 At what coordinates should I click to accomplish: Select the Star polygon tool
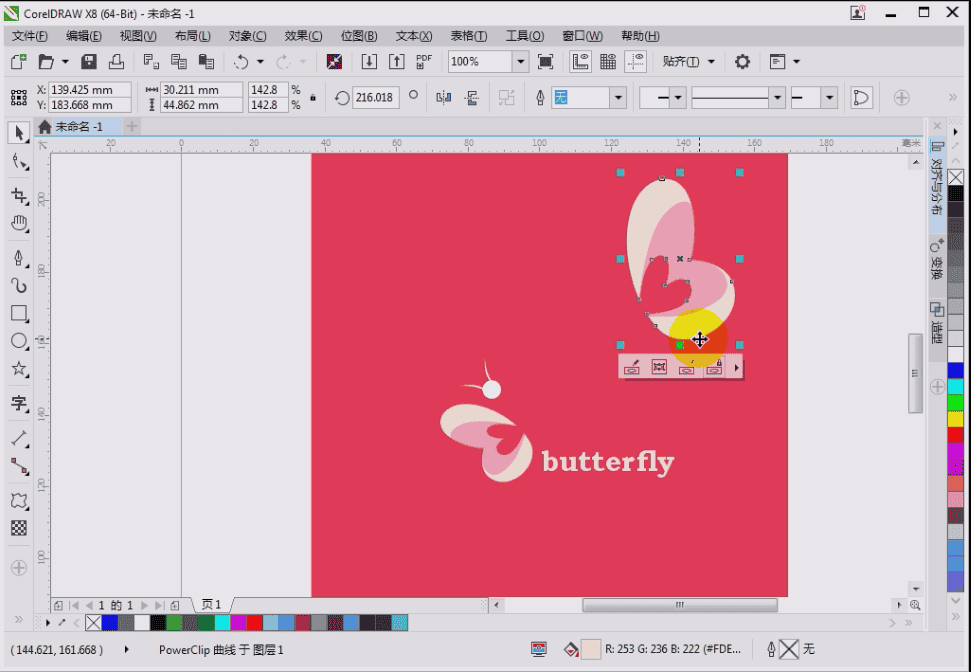point(19,369)
